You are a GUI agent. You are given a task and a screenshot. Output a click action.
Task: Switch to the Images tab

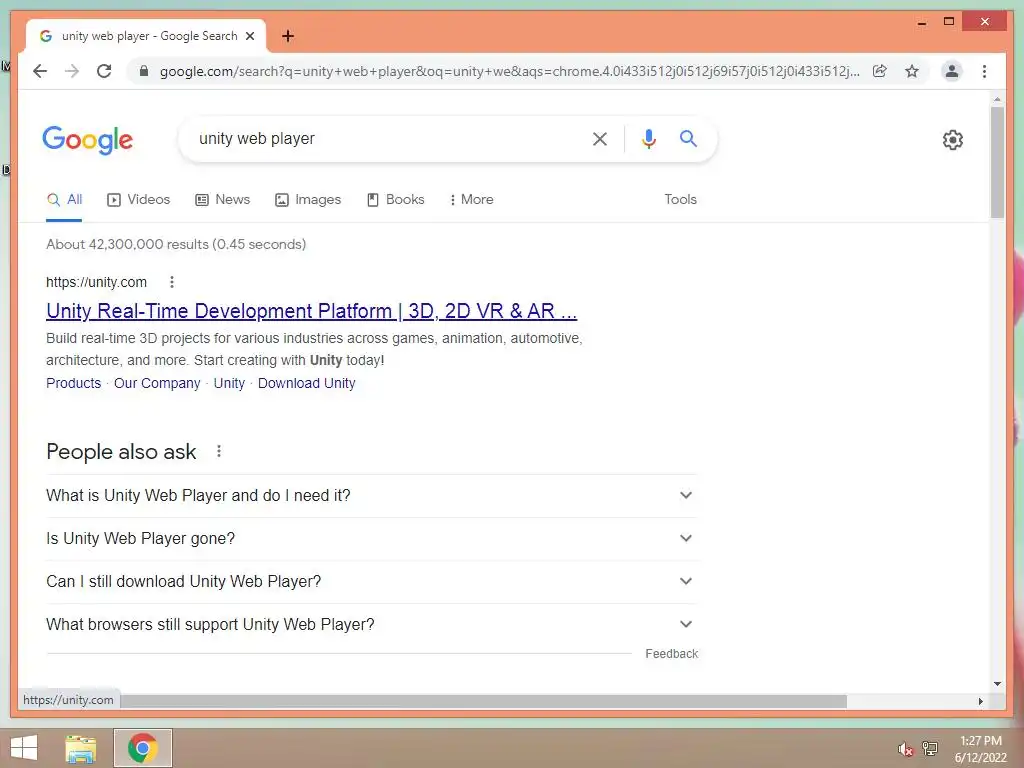coord(308,200)
